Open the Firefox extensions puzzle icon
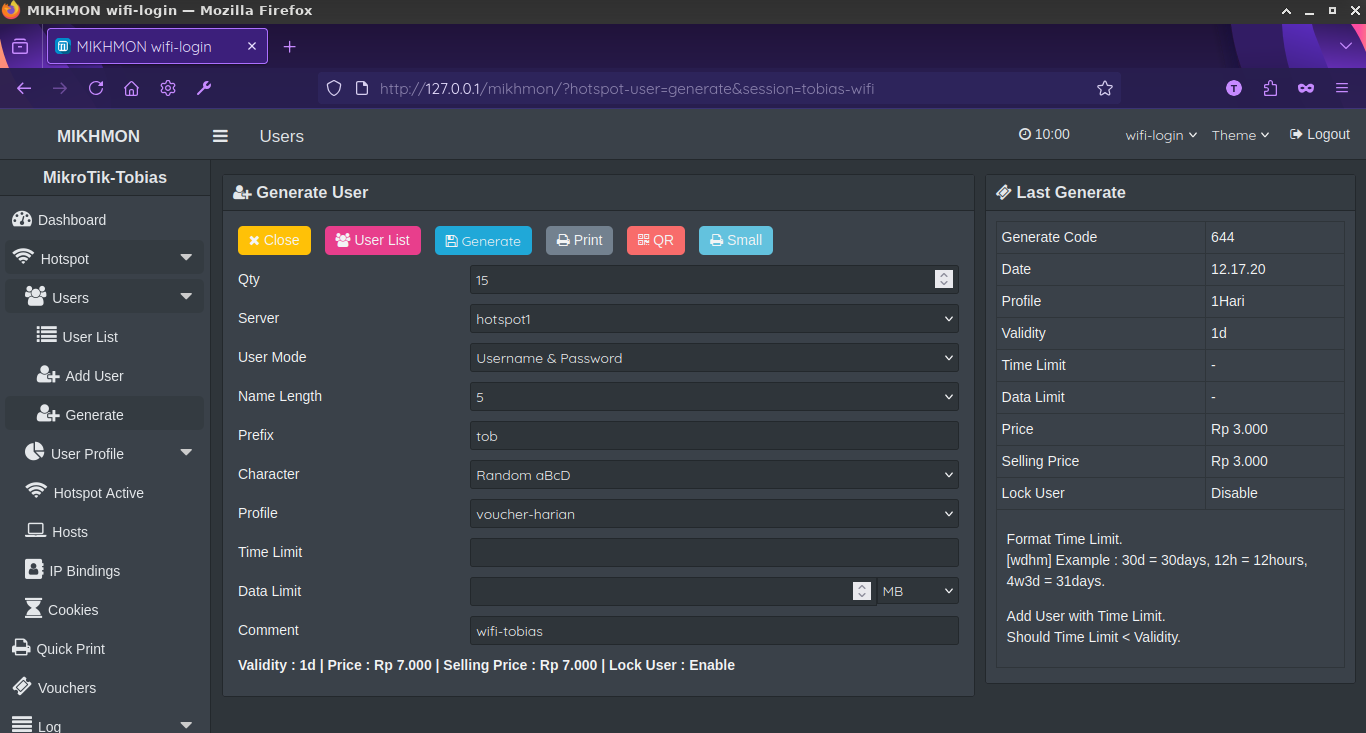This screenshot has height=733, width=1366. [x=1270, y=88]
